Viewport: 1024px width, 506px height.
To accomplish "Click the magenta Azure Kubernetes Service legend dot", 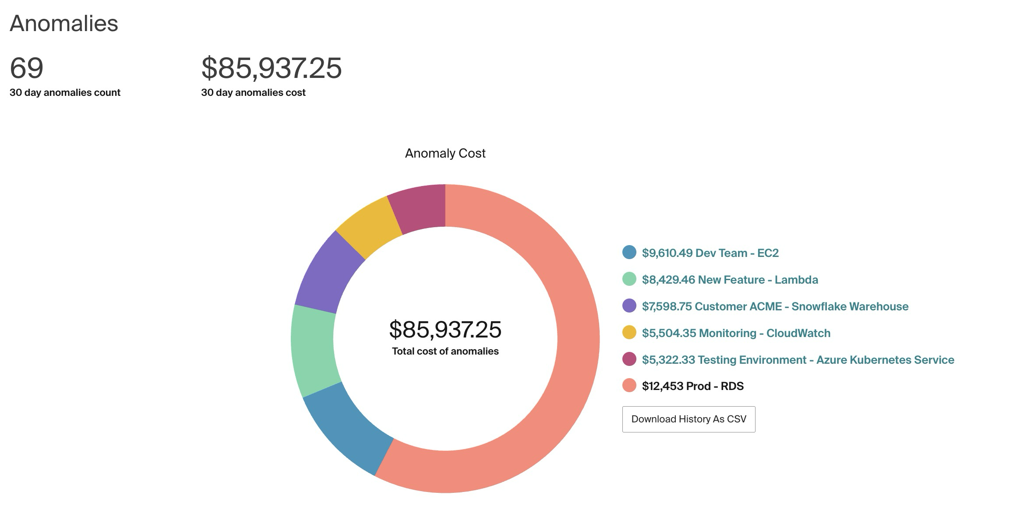I will (629, 360).
